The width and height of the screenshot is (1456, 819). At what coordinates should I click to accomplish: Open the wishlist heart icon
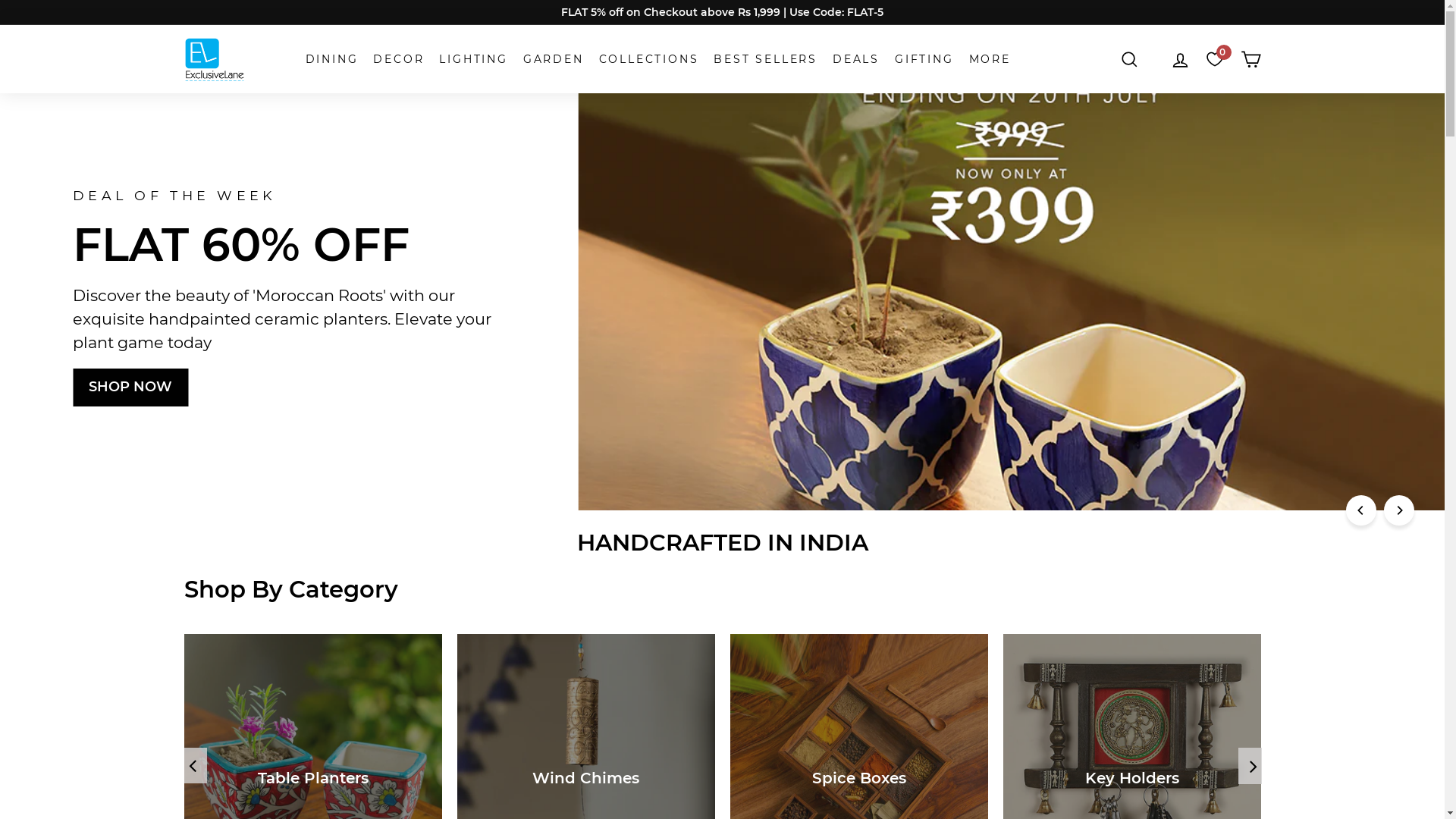(x=1215, y=59)
